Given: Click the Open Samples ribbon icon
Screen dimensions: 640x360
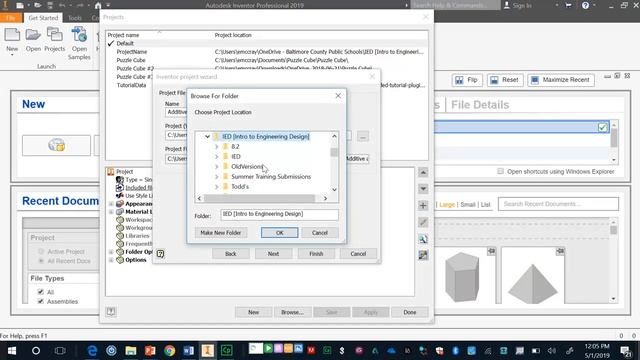Looking at the screenshot, I should click(x=79, y=35).
